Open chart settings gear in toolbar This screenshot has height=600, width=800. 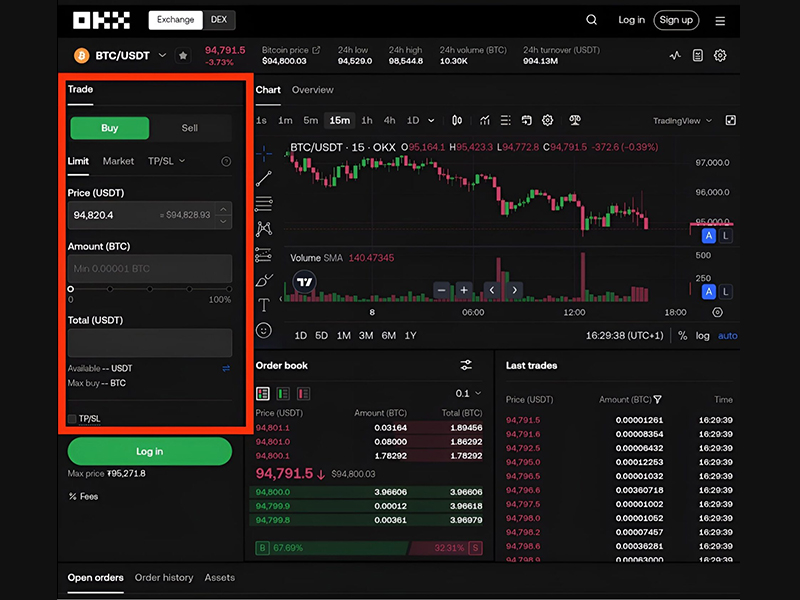547,120
